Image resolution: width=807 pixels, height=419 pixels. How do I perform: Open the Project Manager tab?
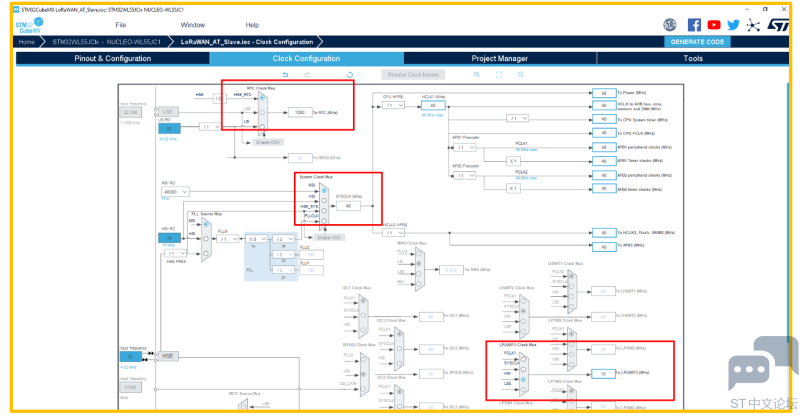point(500,58)
